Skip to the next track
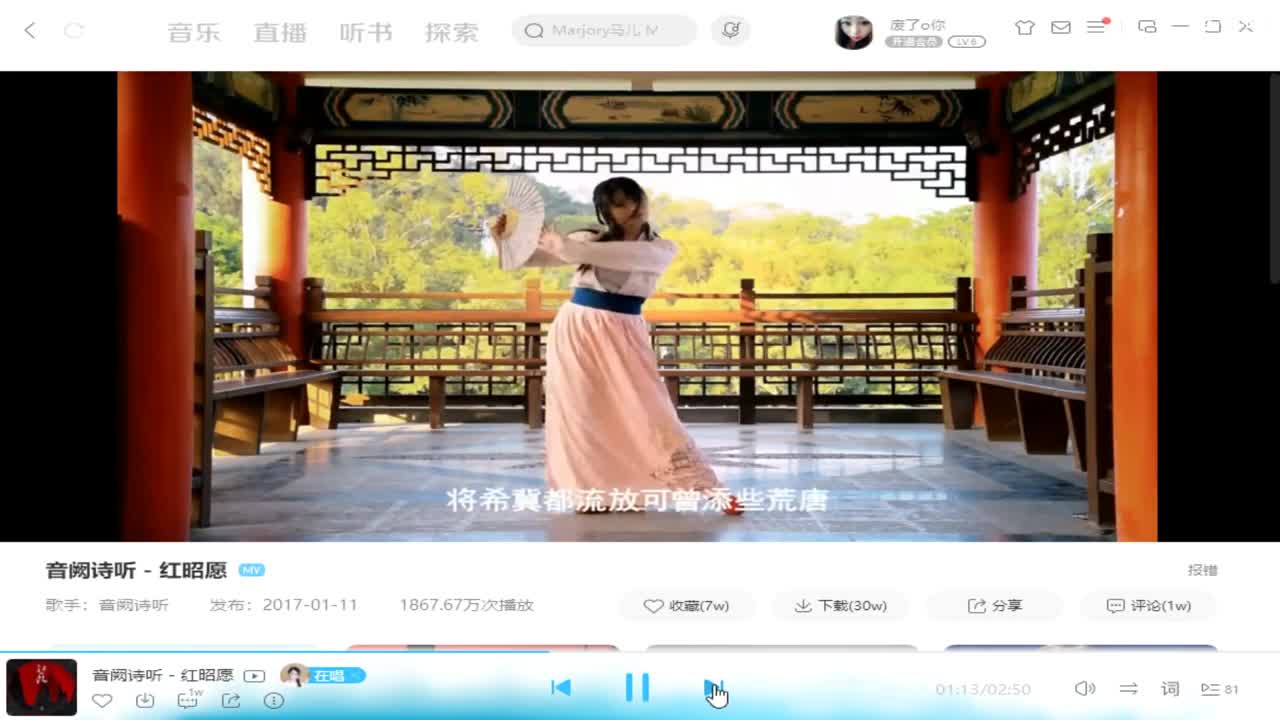Viewport: 1280px width, 720px height. click(x=713, y=687)
